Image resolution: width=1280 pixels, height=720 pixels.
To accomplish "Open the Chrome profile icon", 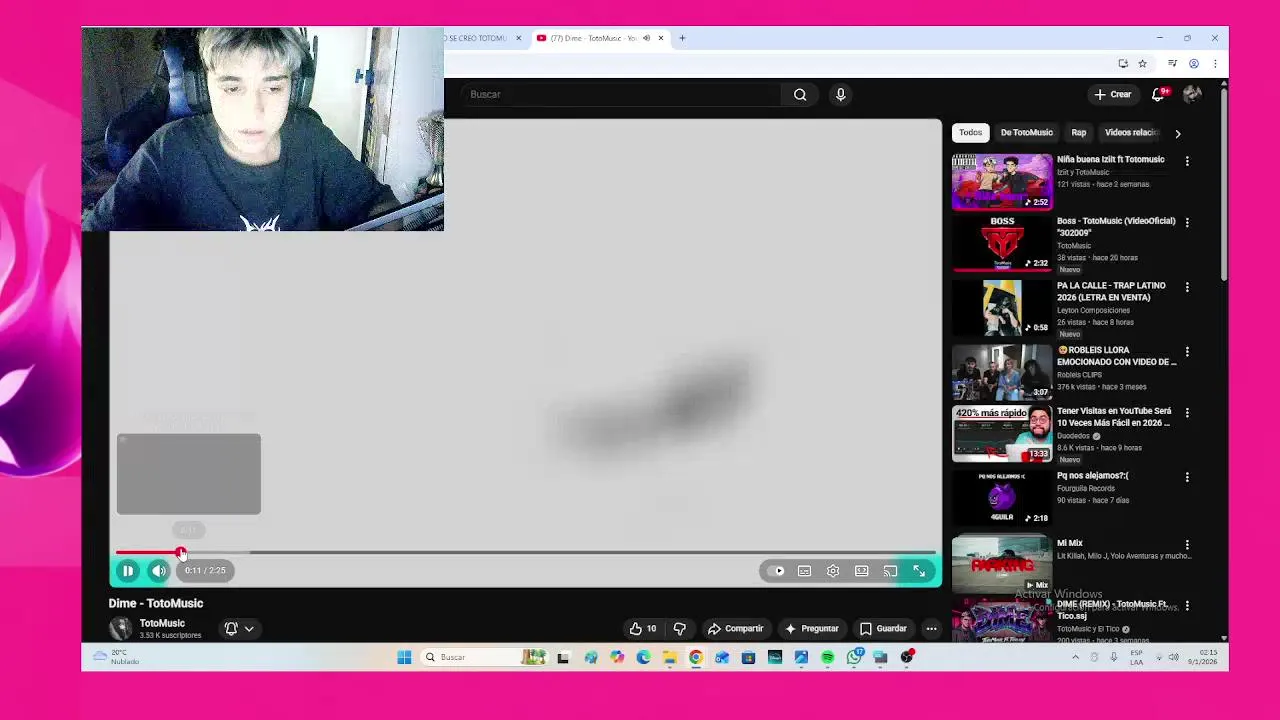I will coord(1194,64).
